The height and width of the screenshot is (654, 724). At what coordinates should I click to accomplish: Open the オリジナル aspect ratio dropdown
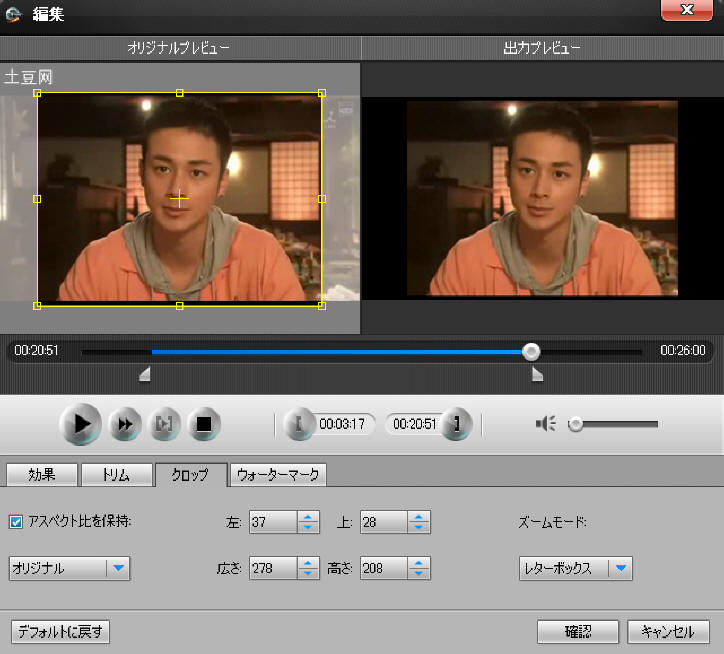click(x=69, y=568)
